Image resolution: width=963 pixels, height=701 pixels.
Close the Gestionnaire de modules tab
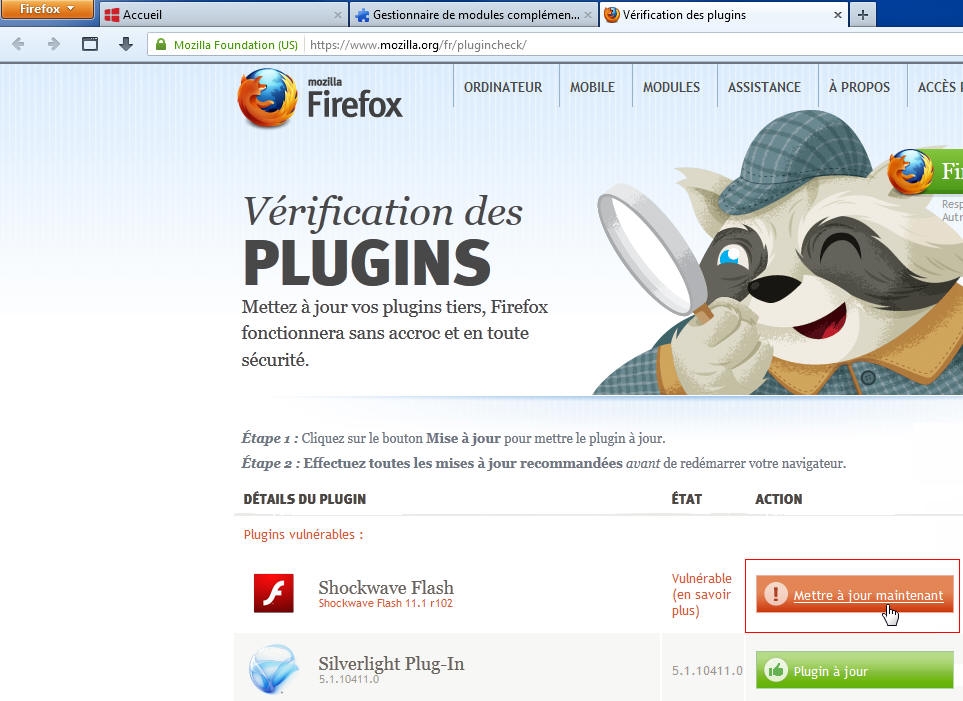[x=588, y=15]
